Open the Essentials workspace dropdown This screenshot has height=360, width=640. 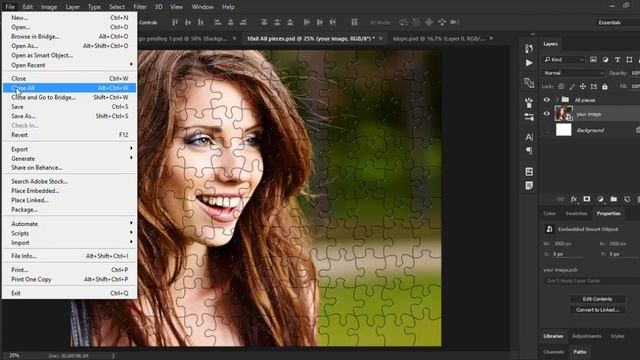pos(617,22)
